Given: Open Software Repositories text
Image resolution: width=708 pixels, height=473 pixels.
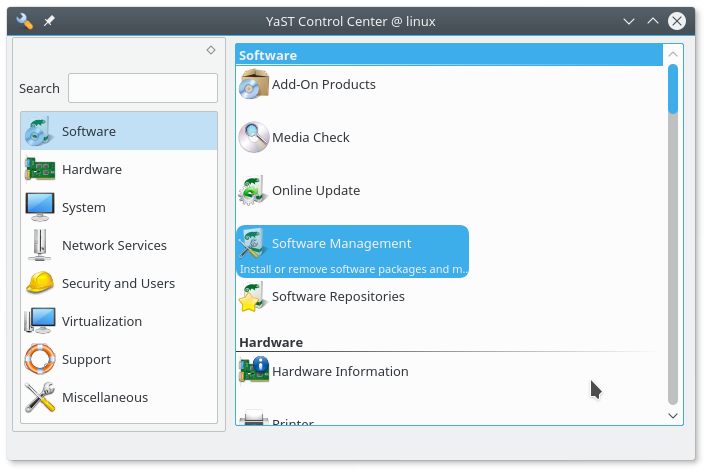Looking at the screenshot, I should tap(338, 297).
